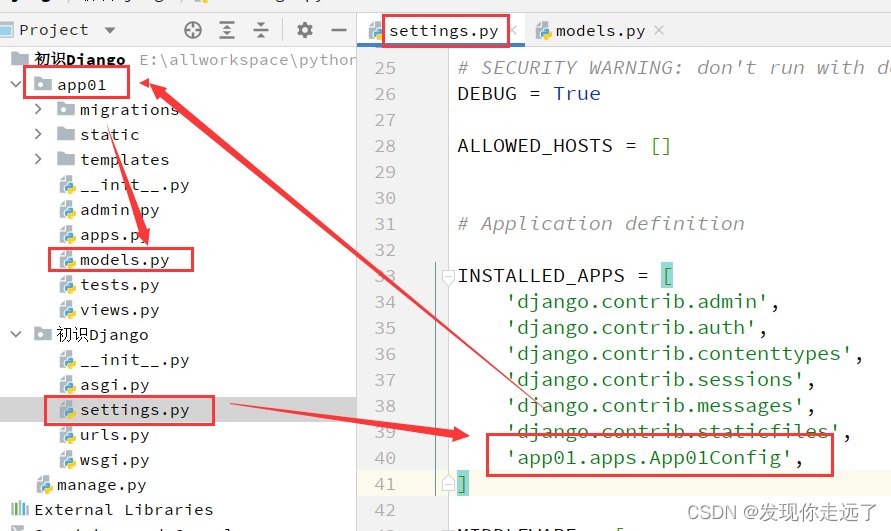Select the root 初识Django project node
The height and width of the screenshot is (531, 891).
[x=80, y=59]
